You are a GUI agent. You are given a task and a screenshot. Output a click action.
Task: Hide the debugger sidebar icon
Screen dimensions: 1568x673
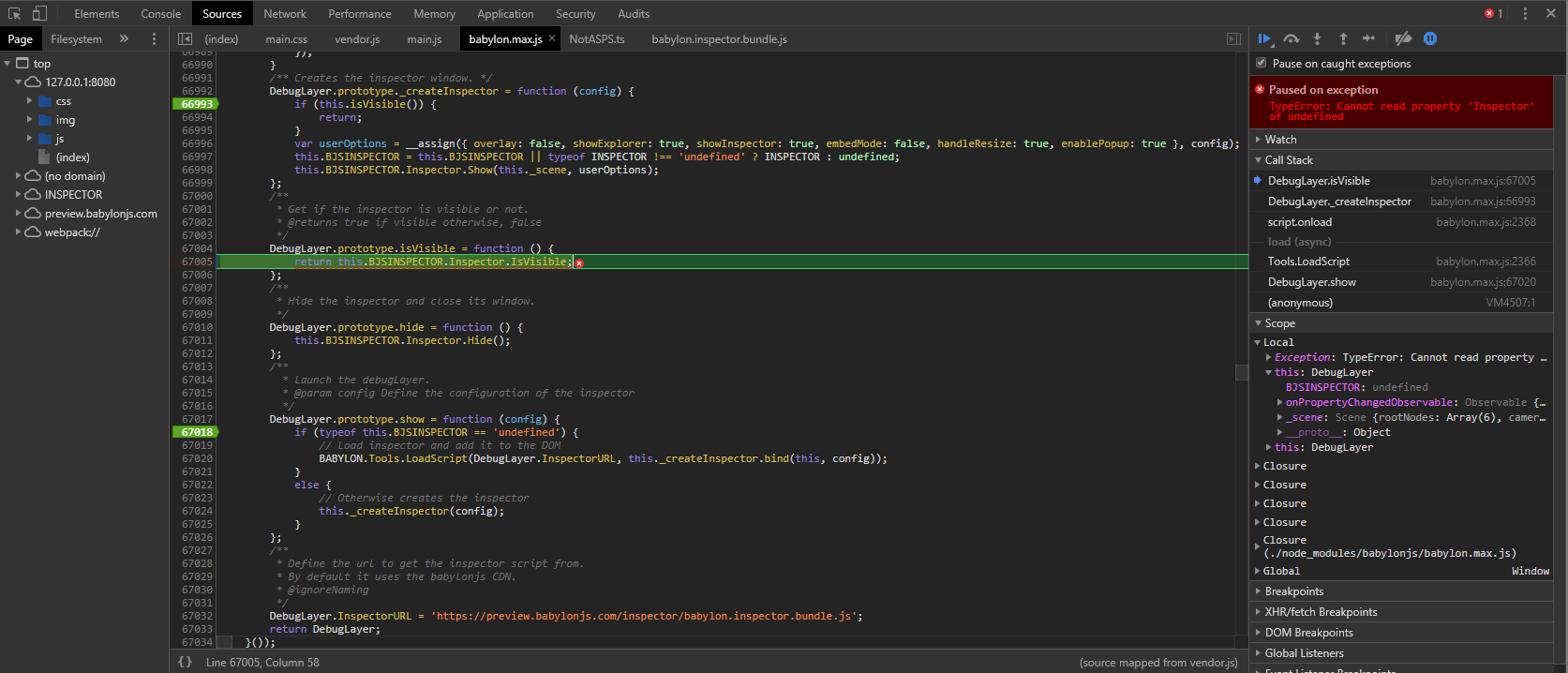coord(1233,38)
